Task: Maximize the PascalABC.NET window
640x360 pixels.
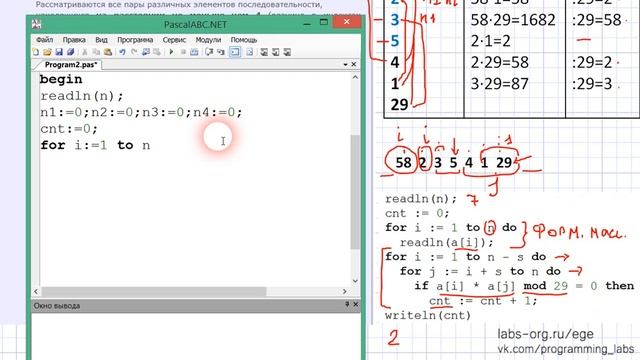Action: coord(324,22)
